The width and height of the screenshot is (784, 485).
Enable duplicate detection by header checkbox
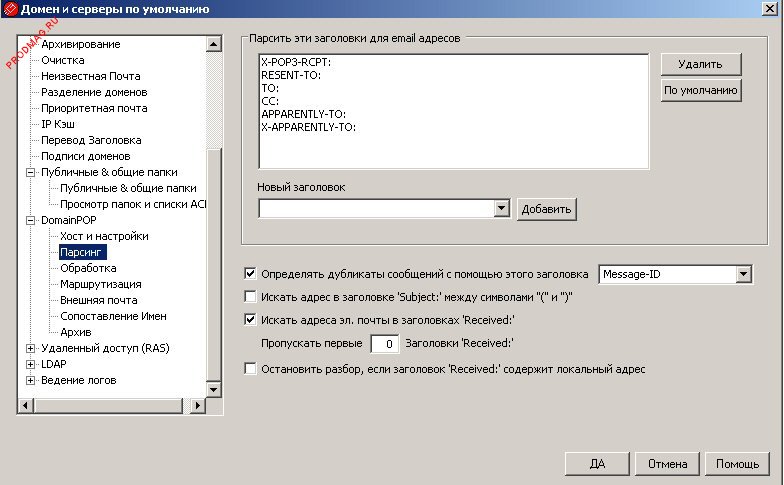(x=250, y=273)
